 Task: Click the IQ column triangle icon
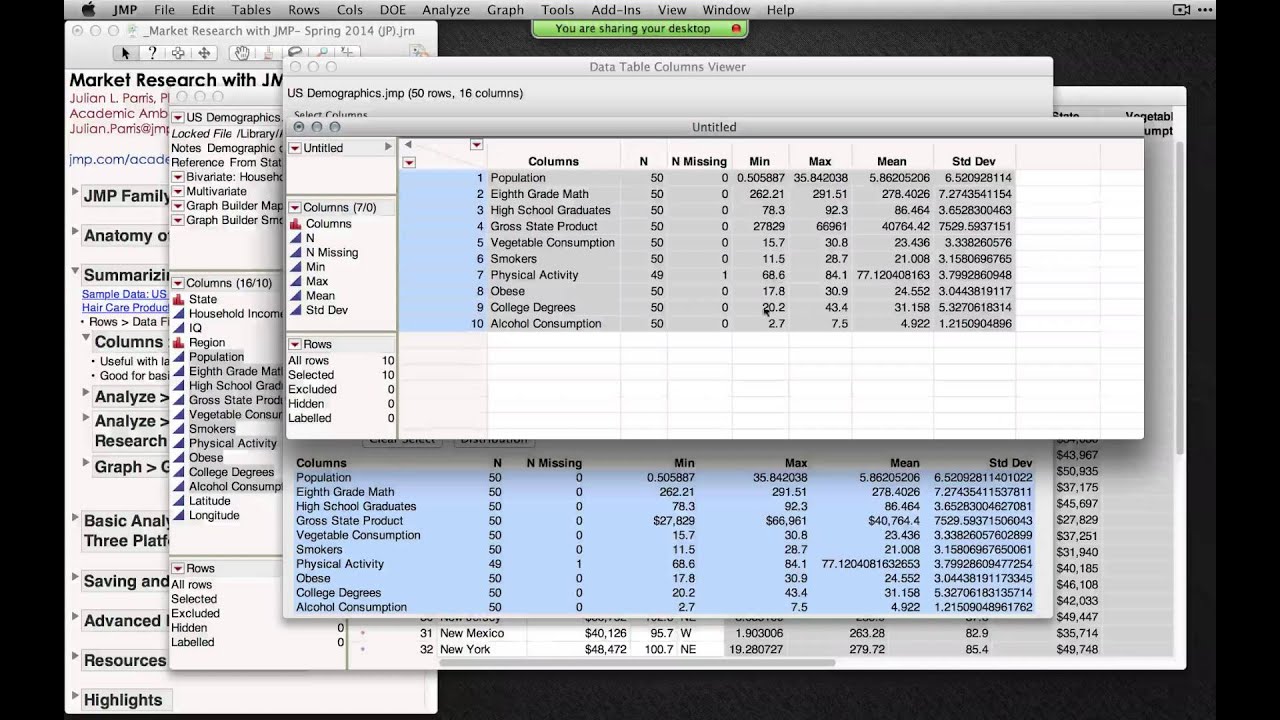(x=178, y=328)
